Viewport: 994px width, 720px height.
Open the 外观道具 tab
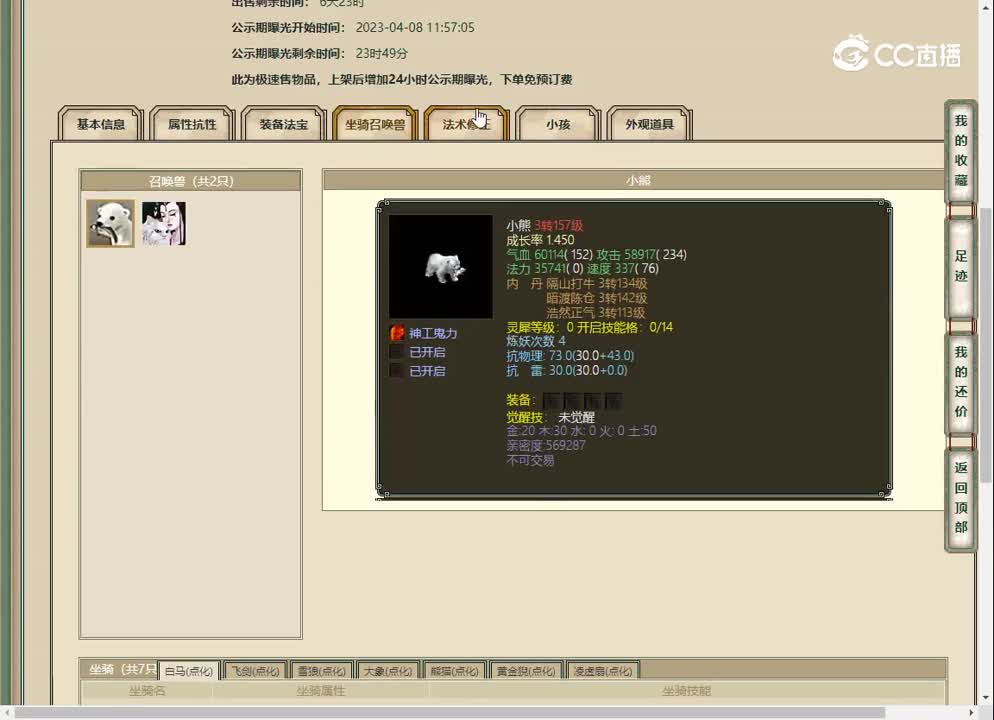649,124
